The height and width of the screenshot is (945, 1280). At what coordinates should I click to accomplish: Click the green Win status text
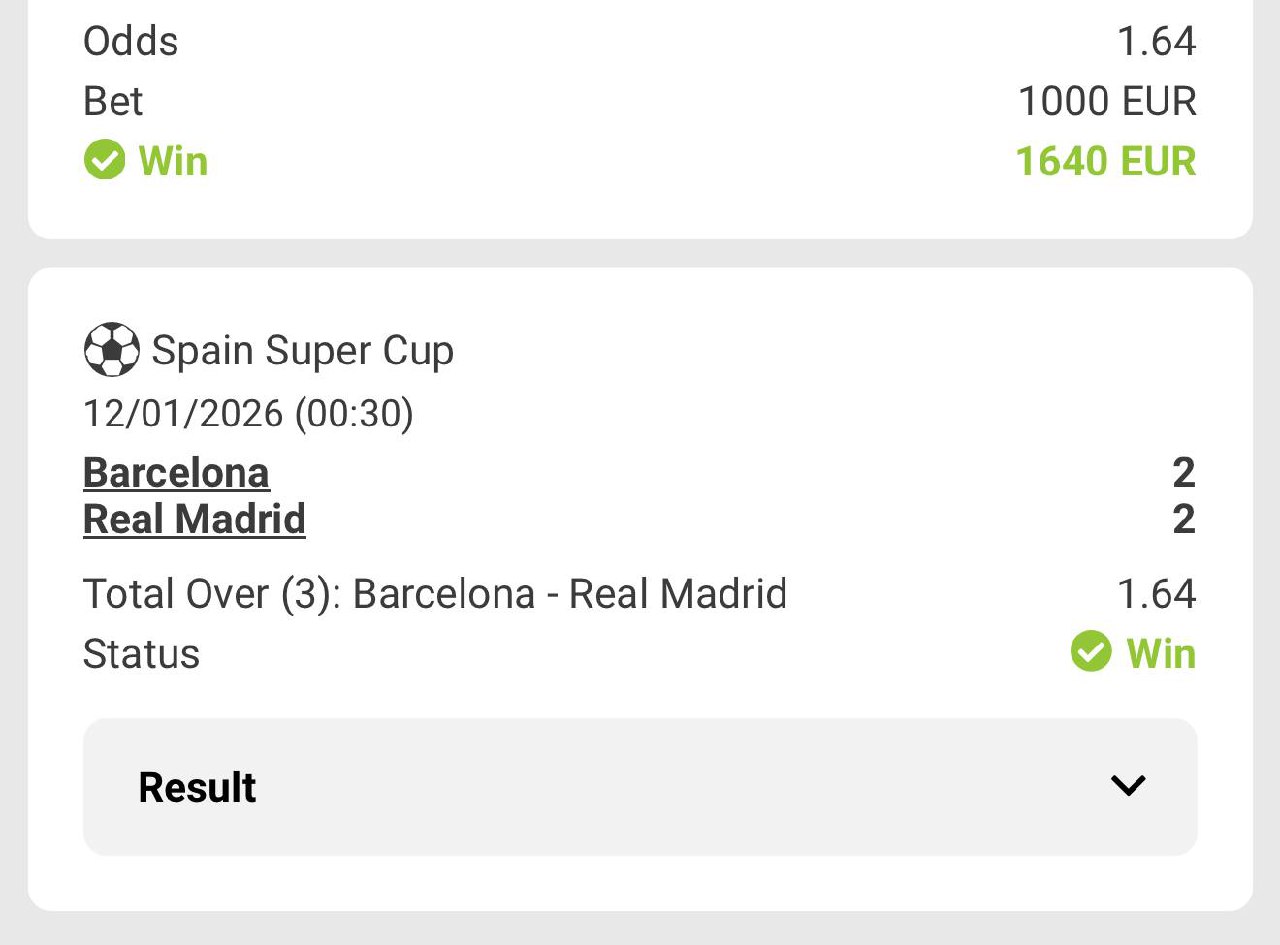coord(1161,653)
